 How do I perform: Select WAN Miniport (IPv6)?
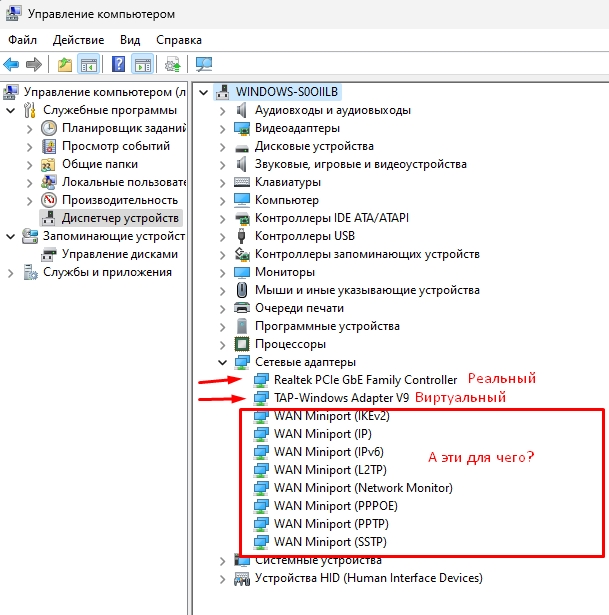329,452
